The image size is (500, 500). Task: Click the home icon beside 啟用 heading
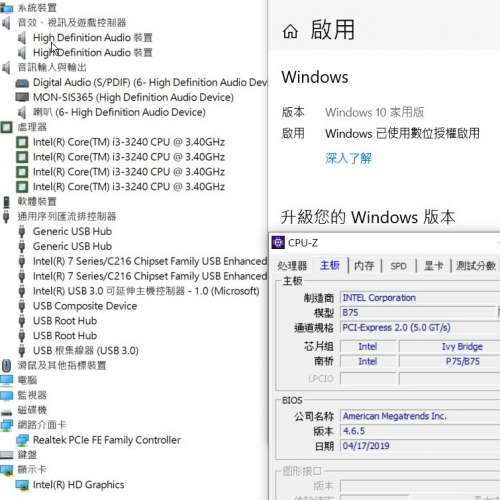pos(290,32)
